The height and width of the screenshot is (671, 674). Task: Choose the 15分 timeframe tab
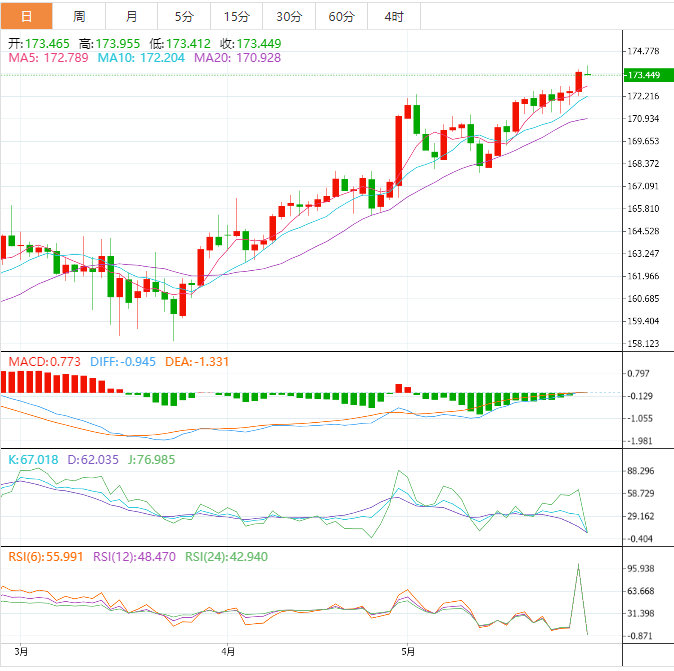[236, 17]
